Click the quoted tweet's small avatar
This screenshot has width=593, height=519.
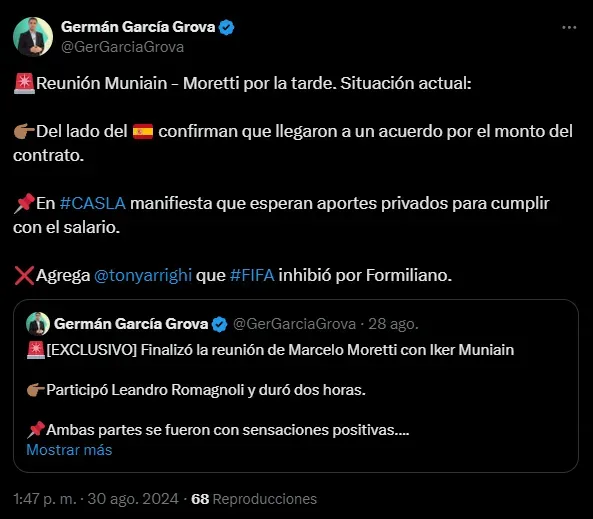38,324
